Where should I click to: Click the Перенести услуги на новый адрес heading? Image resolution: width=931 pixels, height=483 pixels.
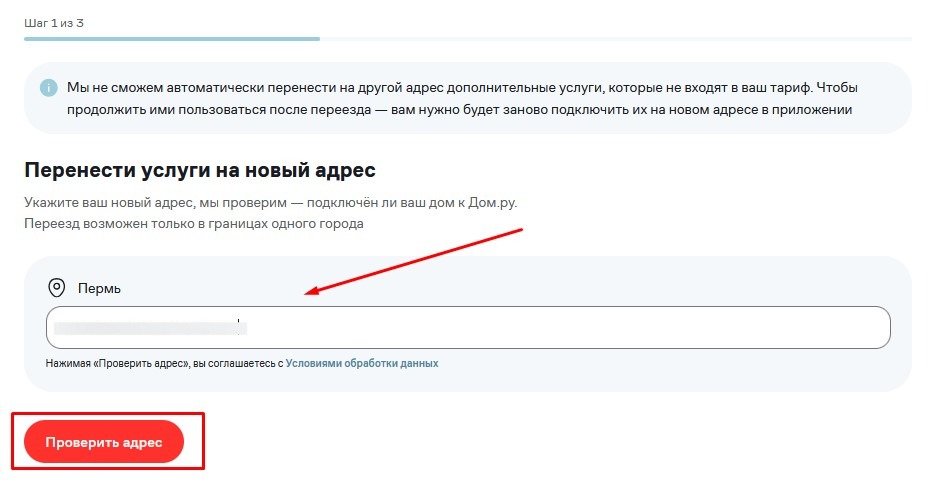point(200,170)
